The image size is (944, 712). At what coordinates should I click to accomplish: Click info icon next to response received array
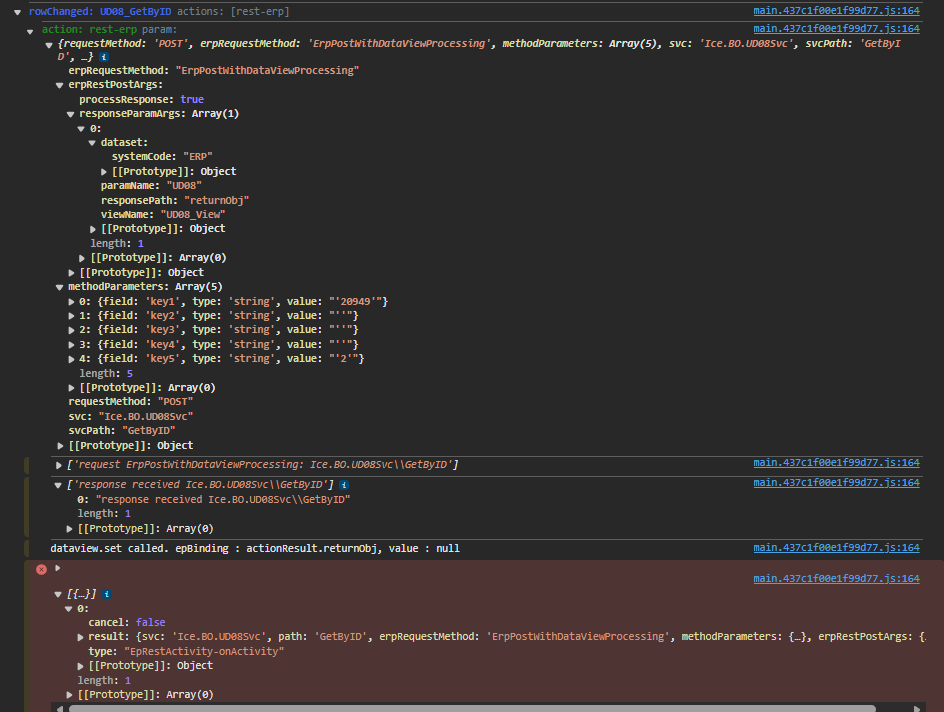(x=344, y=484)
